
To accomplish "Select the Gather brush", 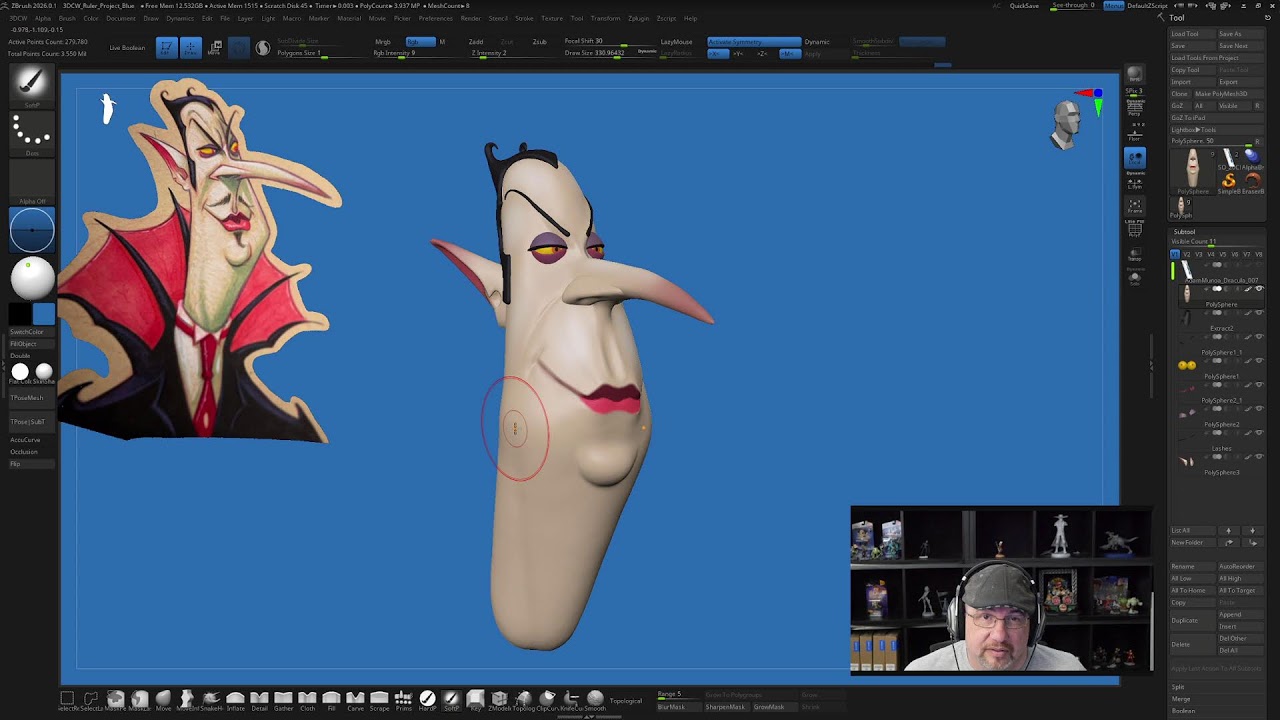I will (283, 700).
